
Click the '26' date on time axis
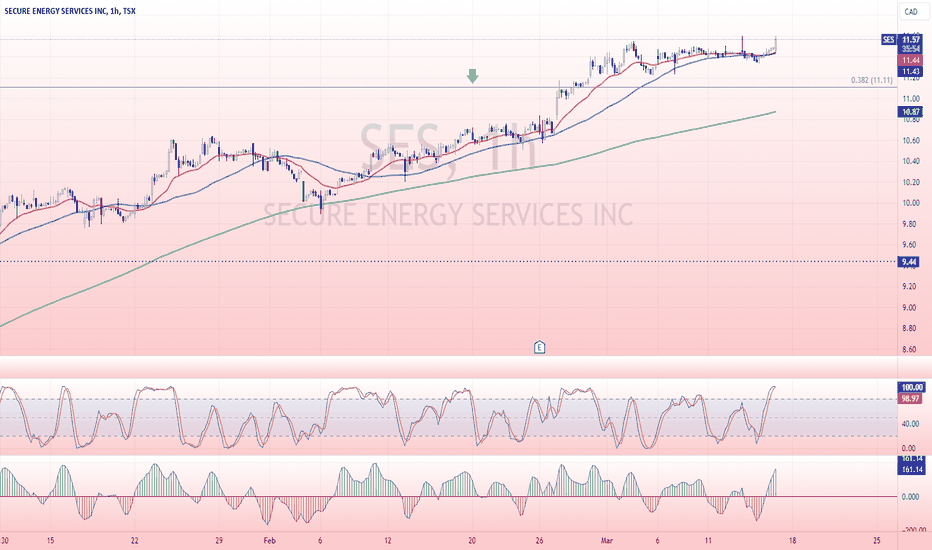coord(539,540)
